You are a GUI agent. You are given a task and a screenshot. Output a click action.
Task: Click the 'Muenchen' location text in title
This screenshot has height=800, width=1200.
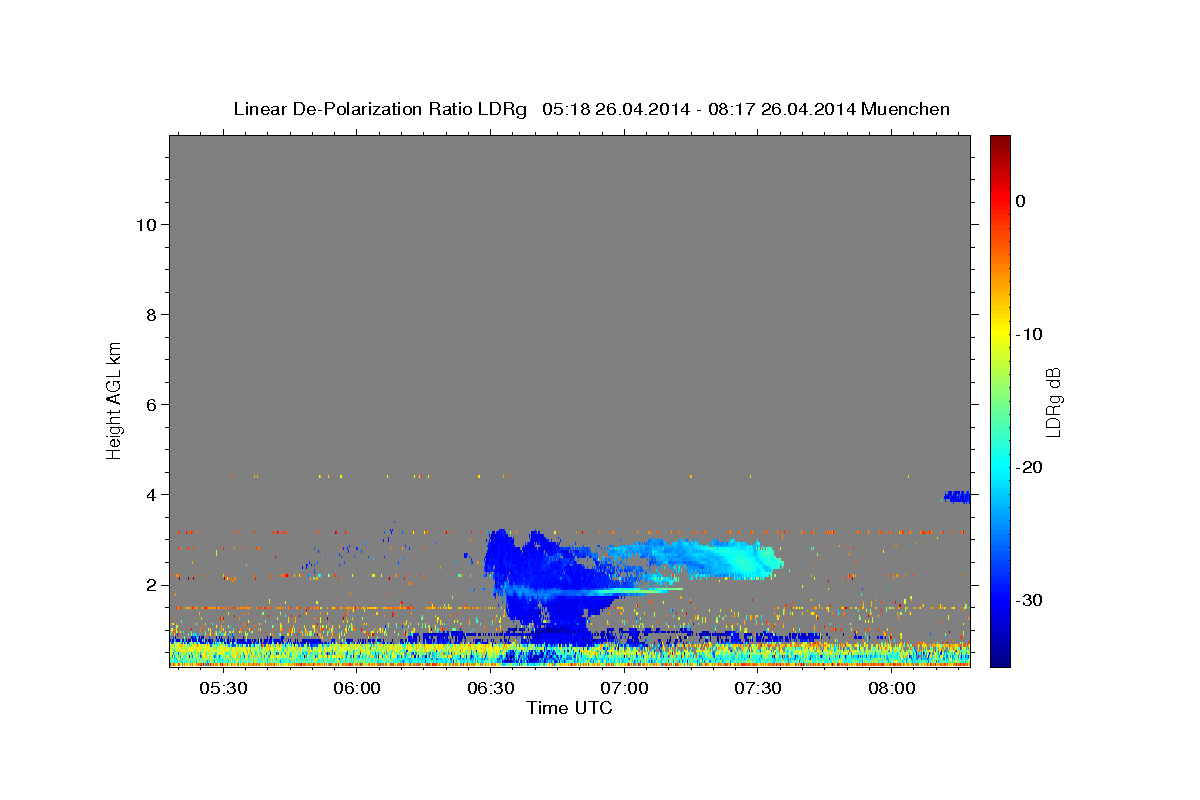(x=906, y=109)
